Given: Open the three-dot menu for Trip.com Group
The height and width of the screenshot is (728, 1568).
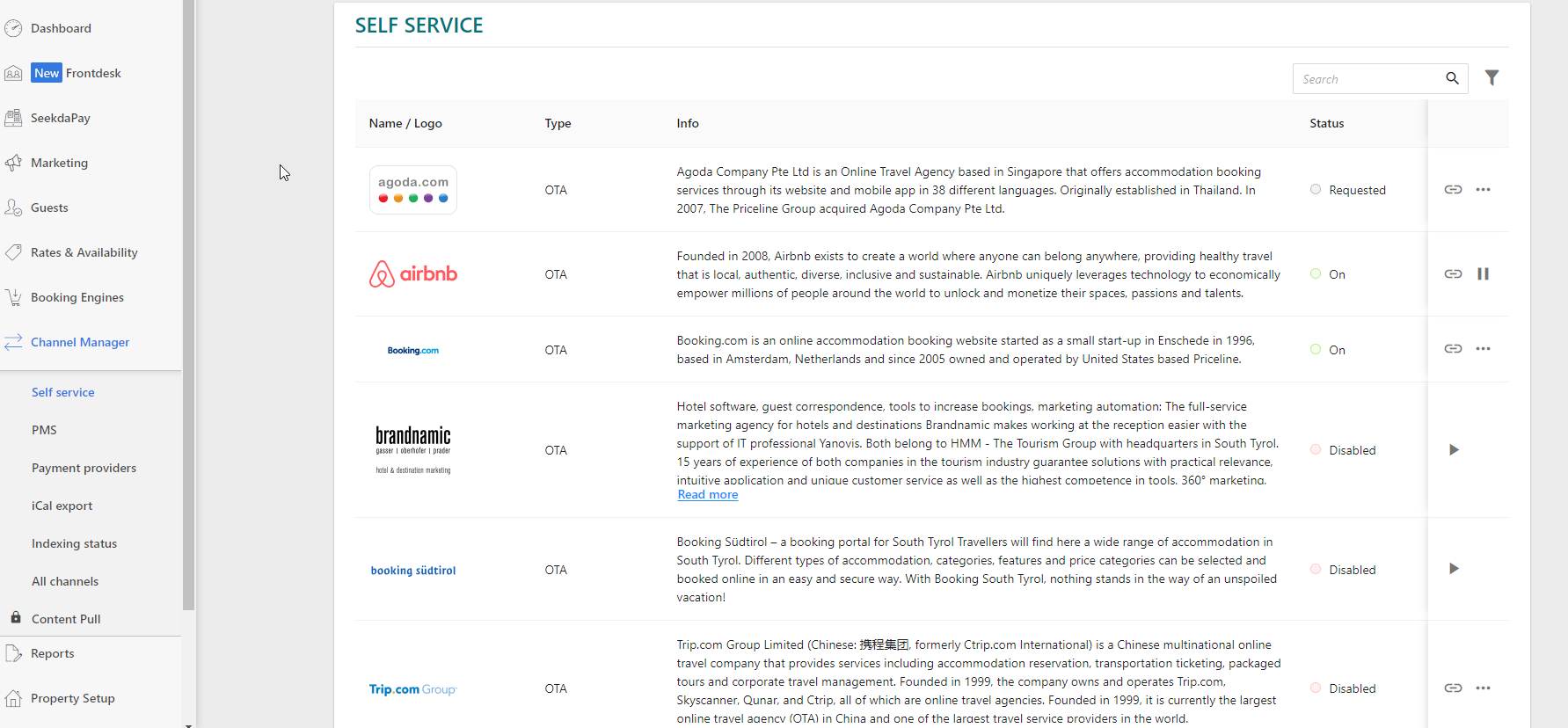Looking at the screenshot, I should click(x=1484, y=688).
